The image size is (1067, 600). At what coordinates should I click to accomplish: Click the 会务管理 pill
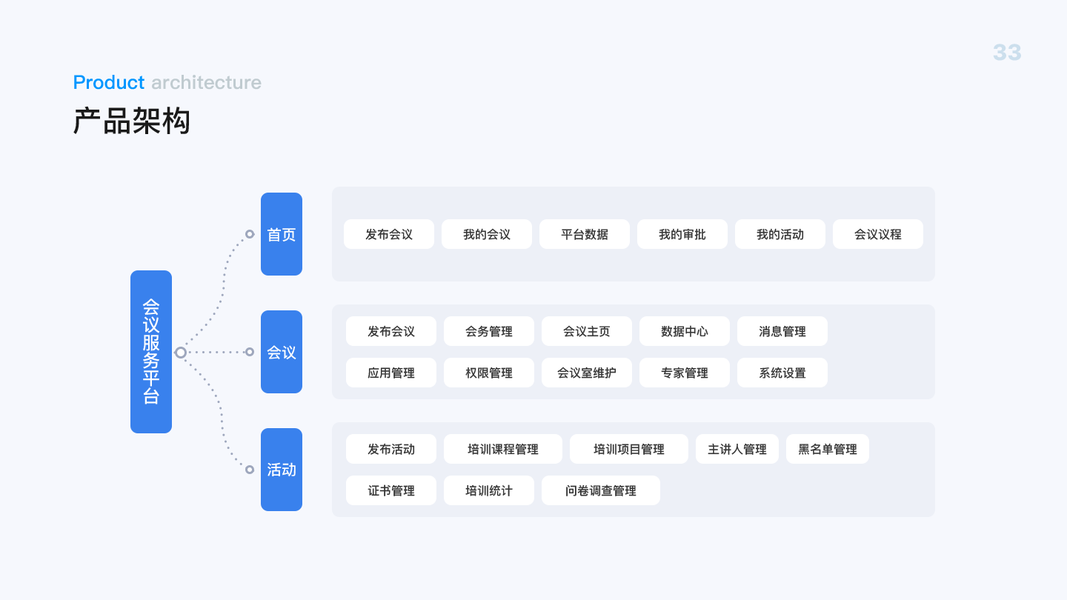tap(489, 331)
